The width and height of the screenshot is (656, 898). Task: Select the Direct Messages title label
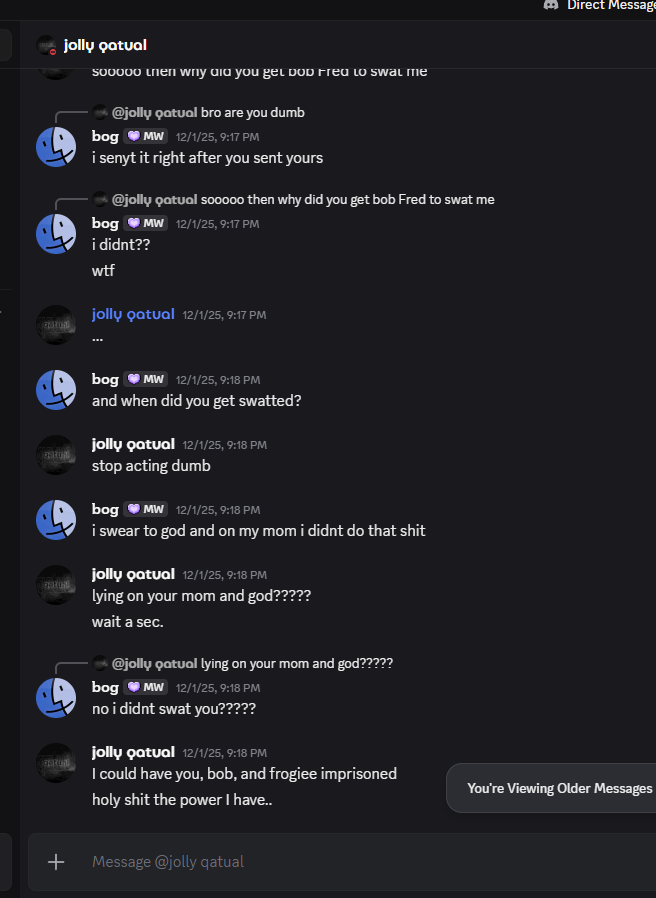611,5
